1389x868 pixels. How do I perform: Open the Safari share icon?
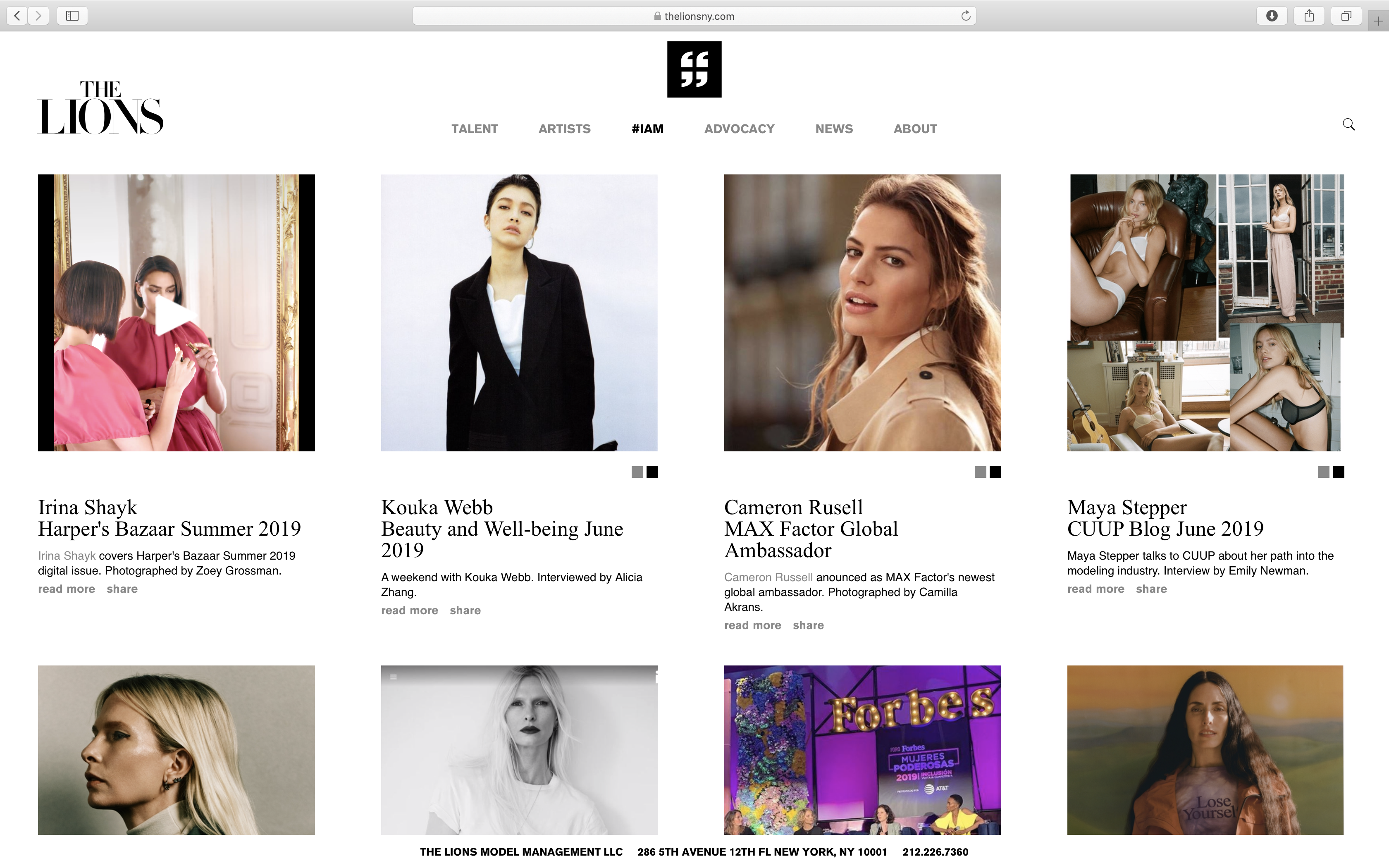tap(1309, 16)
